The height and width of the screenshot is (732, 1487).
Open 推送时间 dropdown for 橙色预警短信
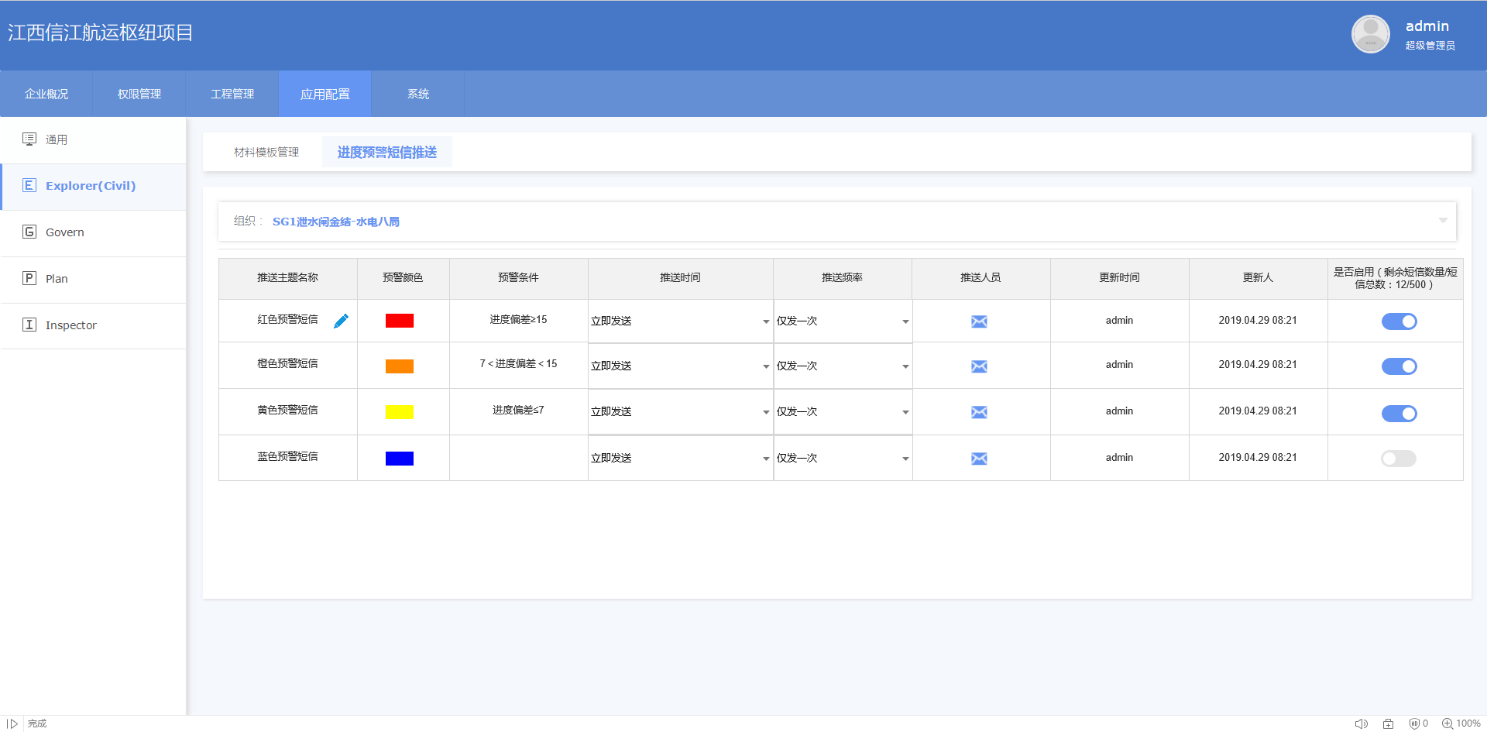point(680,366)
